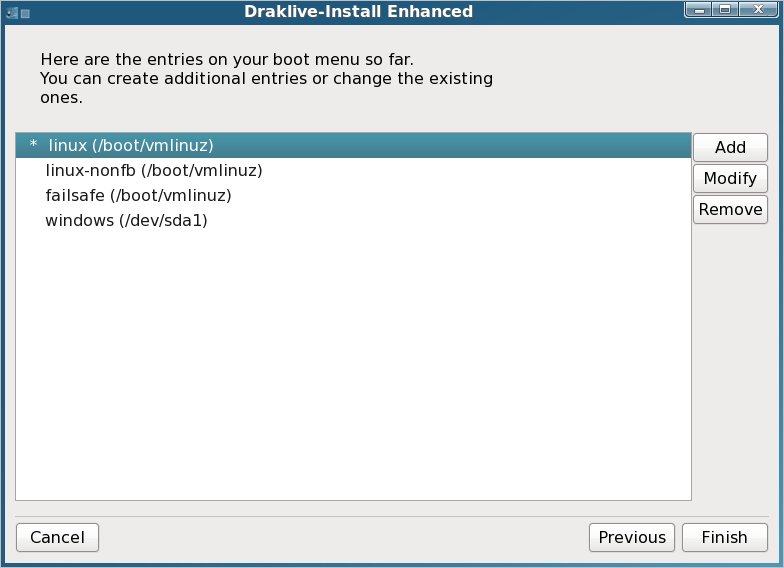The height and width of the screenshot is (568, 784).
Task: Click the separator line above Cancel
Action: tap(392, 516)
